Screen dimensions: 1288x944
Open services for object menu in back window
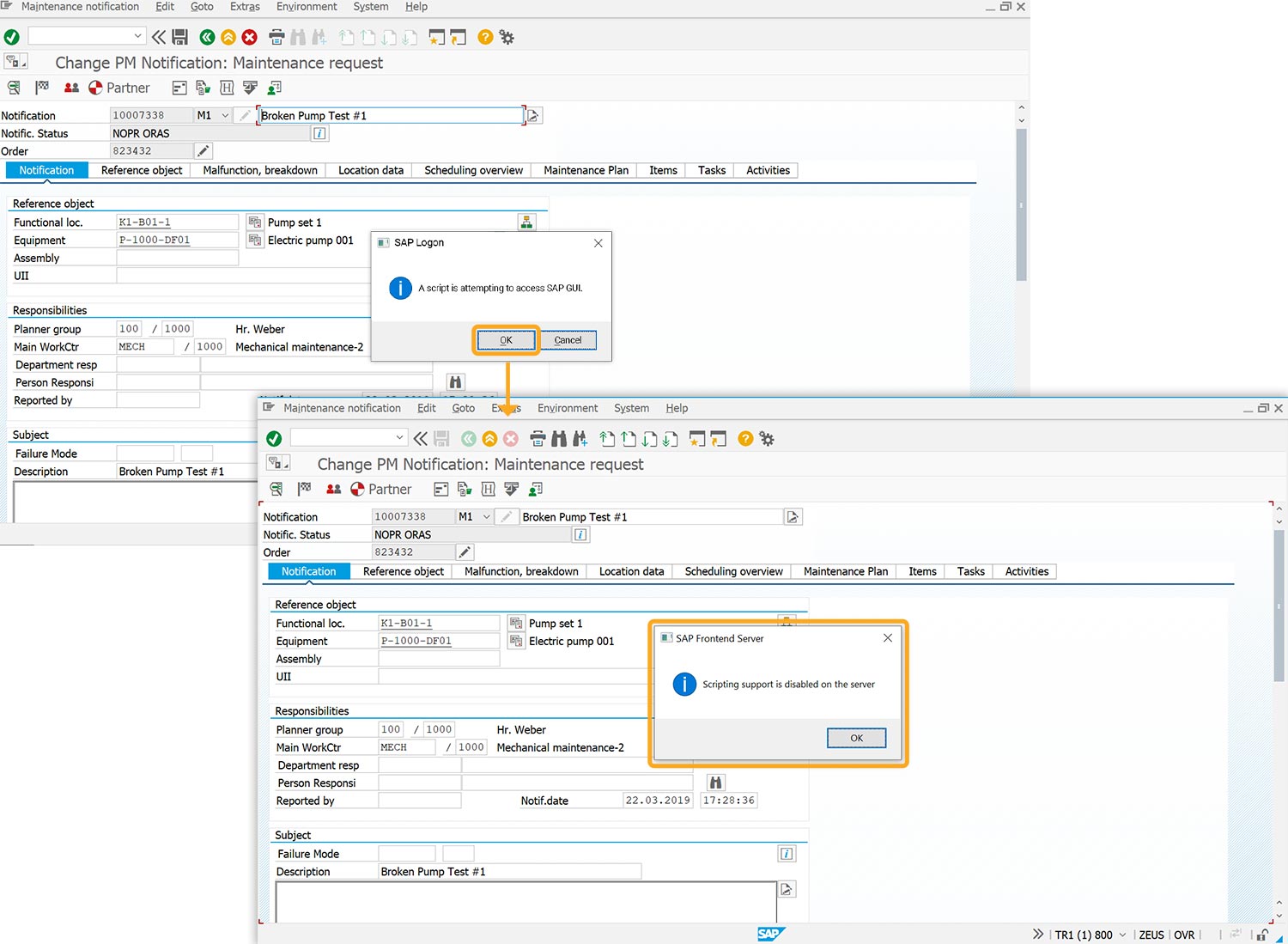tap(16, 61)
